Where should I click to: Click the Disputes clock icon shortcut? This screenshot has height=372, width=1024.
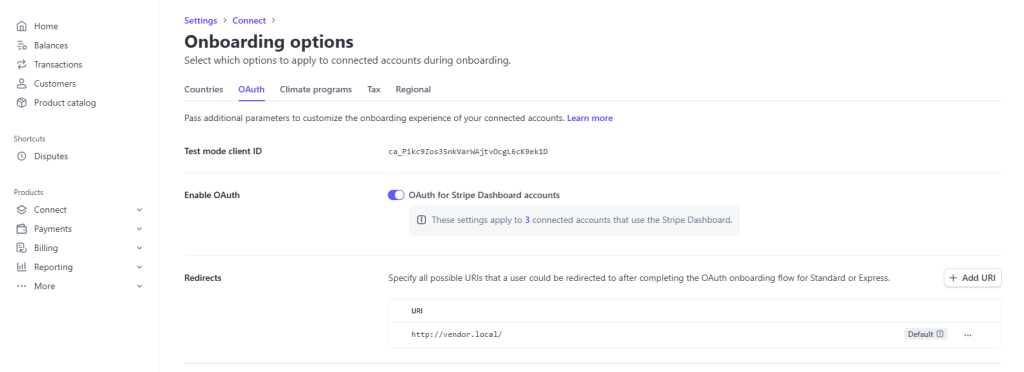(22, 157)
